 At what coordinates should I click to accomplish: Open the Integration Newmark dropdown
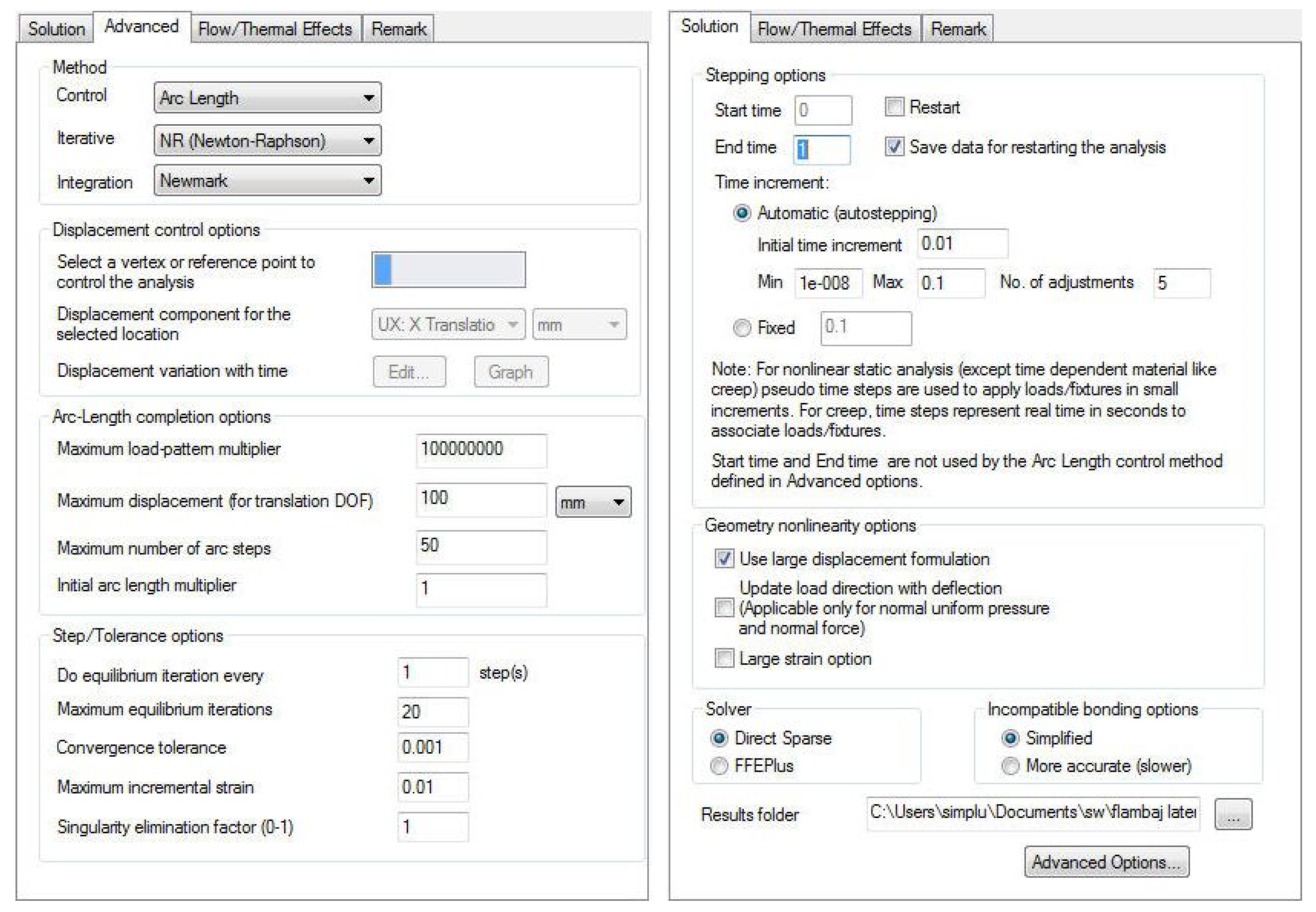267,180
